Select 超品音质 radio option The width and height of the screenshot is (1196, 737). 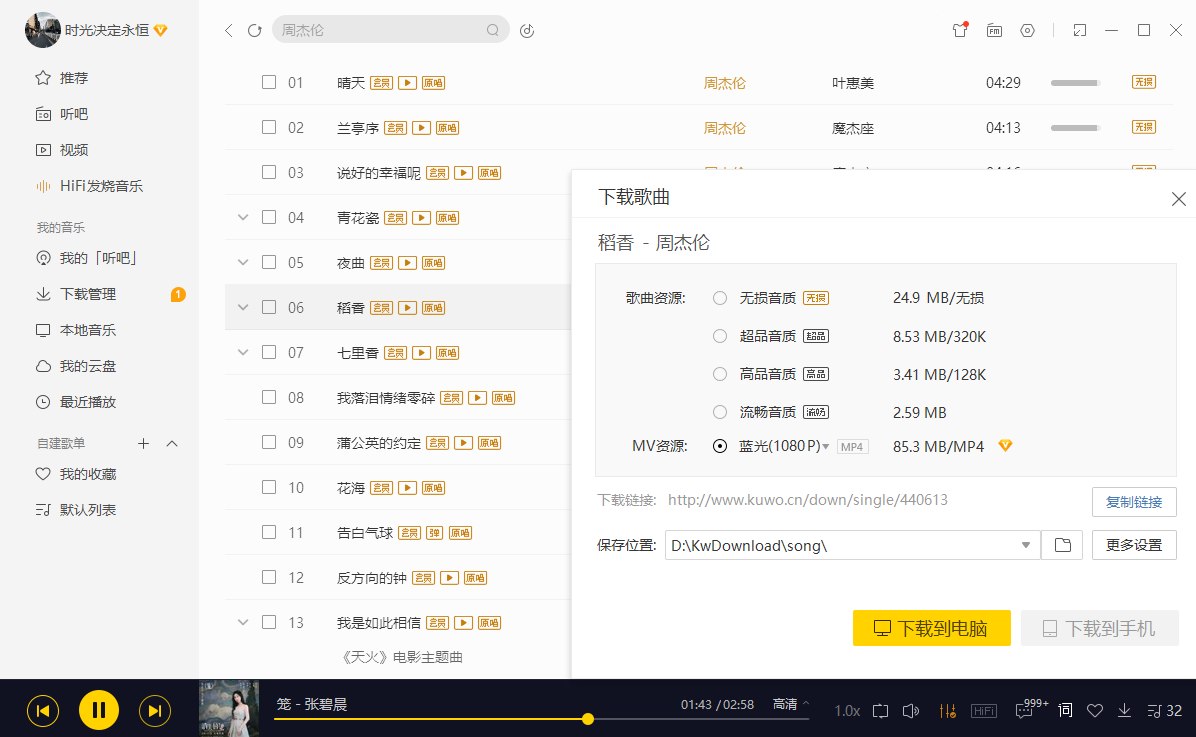pos(719,336)
